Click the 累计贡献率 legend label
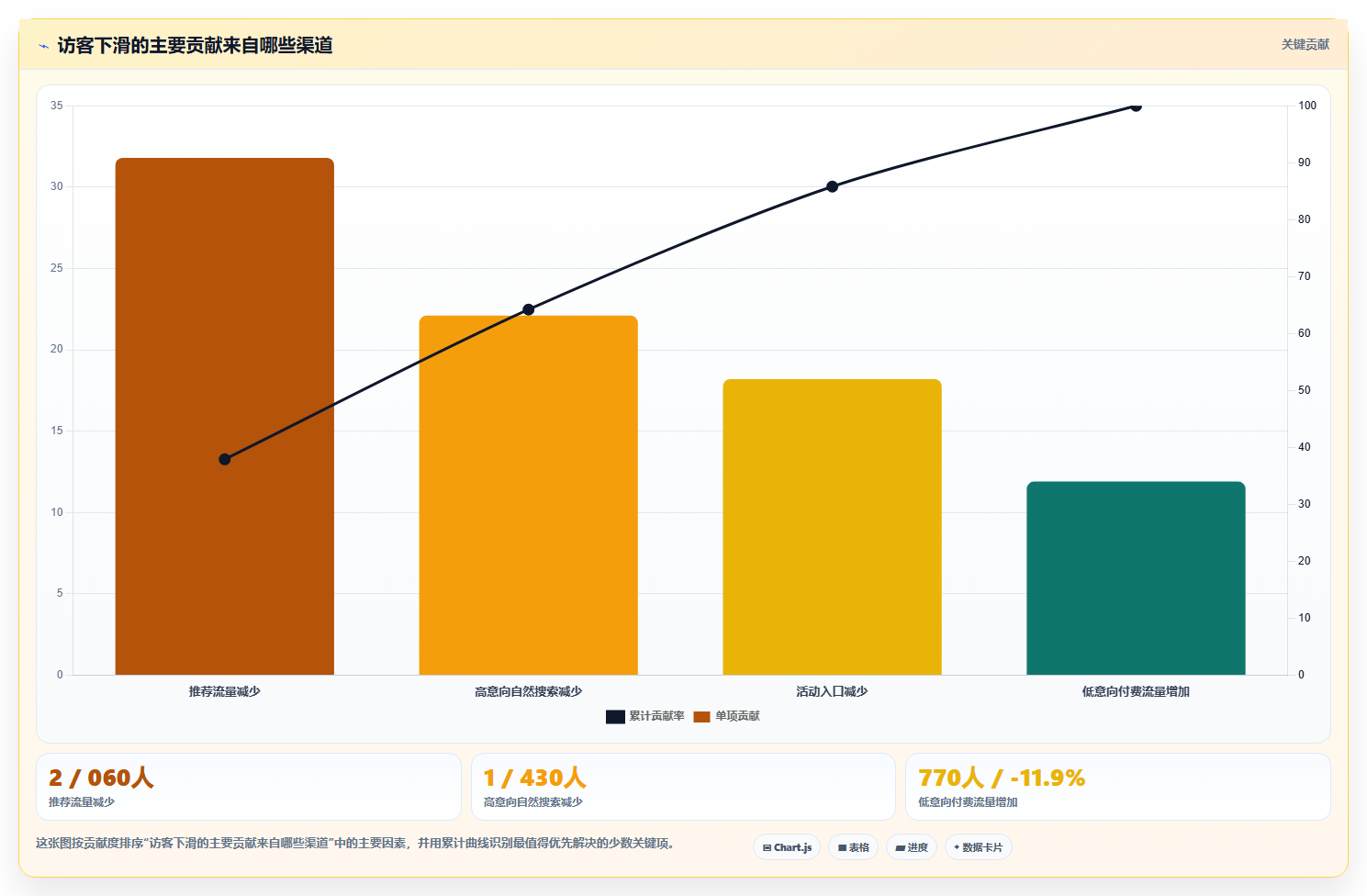Image resolution: width=1367 pixels, height=896 pixels. click(x=656, y=716)
